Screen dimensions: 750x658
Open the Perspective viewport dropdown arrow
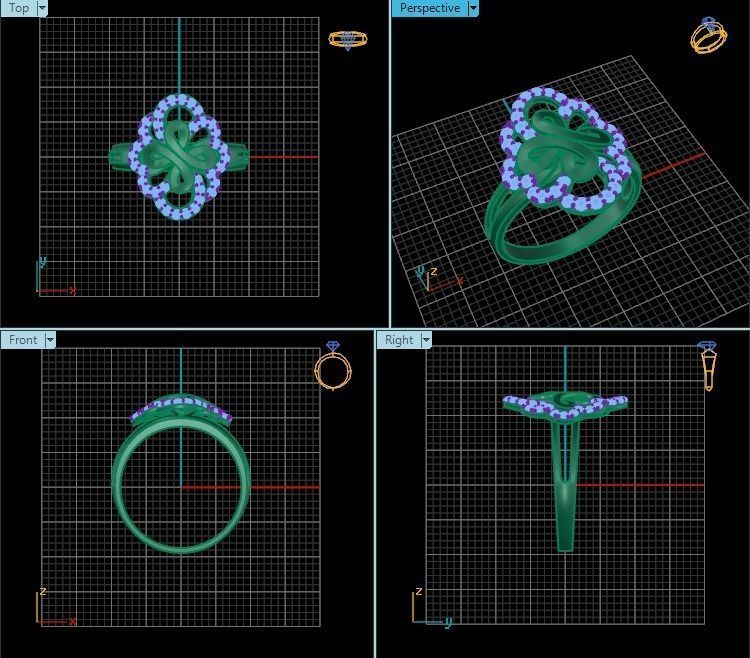point(473,8)
